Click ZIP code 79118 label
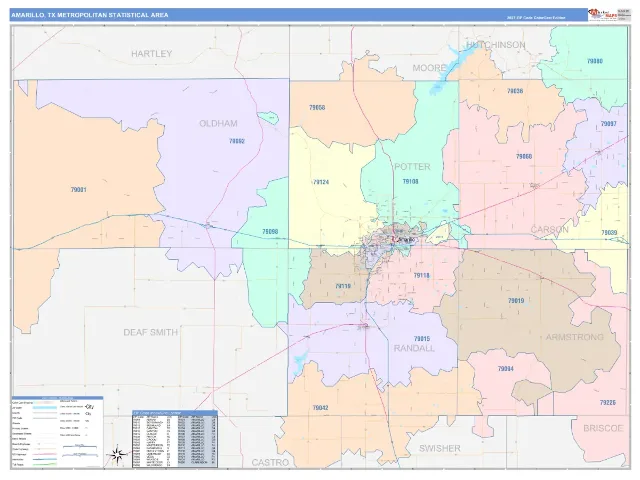The image size is (640, 480). pos(422,276)
